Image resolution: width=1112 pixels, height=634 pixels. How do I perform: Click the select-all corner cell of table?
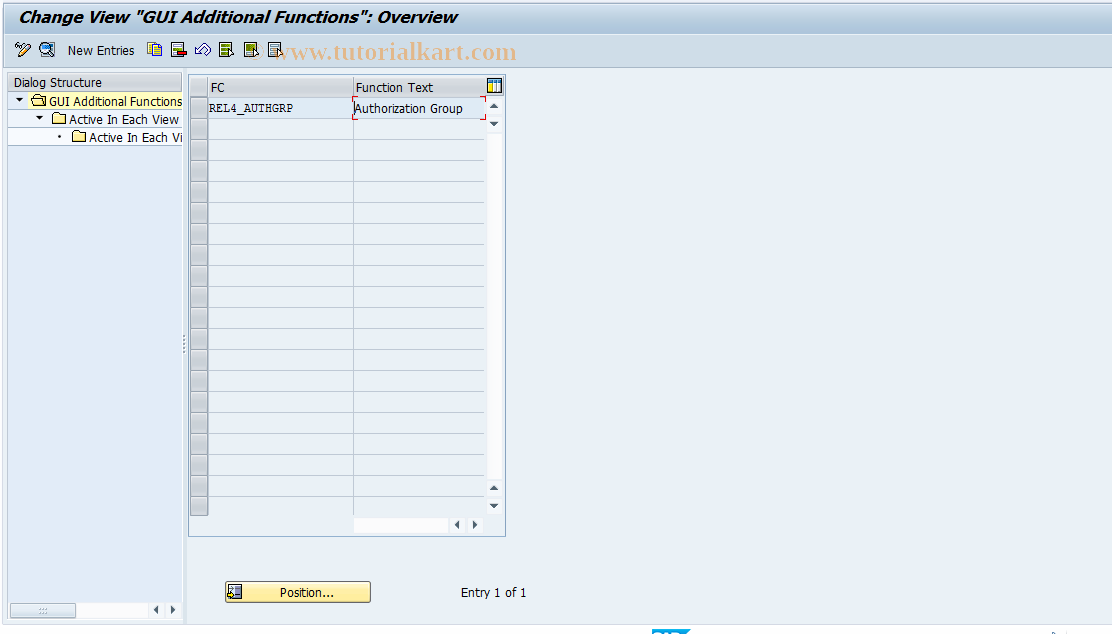pos(199,87)
